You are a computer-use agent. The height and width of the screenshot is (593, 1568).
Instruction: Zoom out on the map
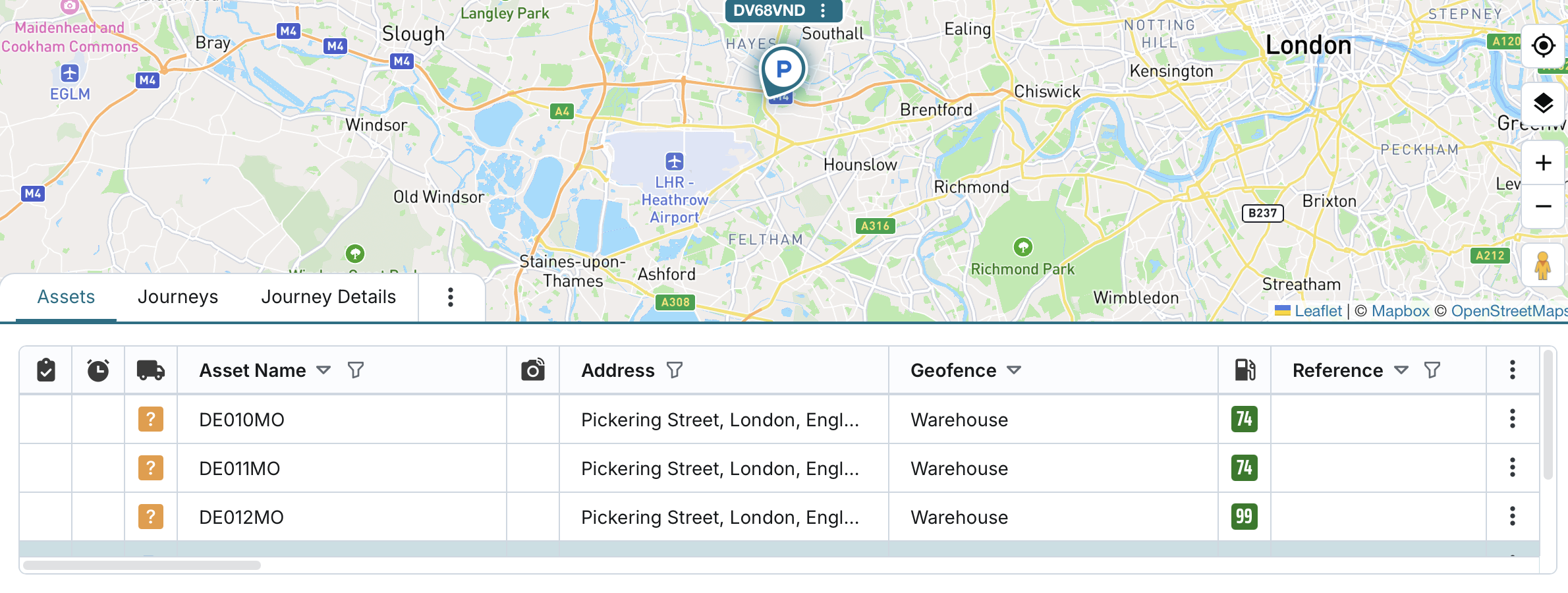point(1543,206)
